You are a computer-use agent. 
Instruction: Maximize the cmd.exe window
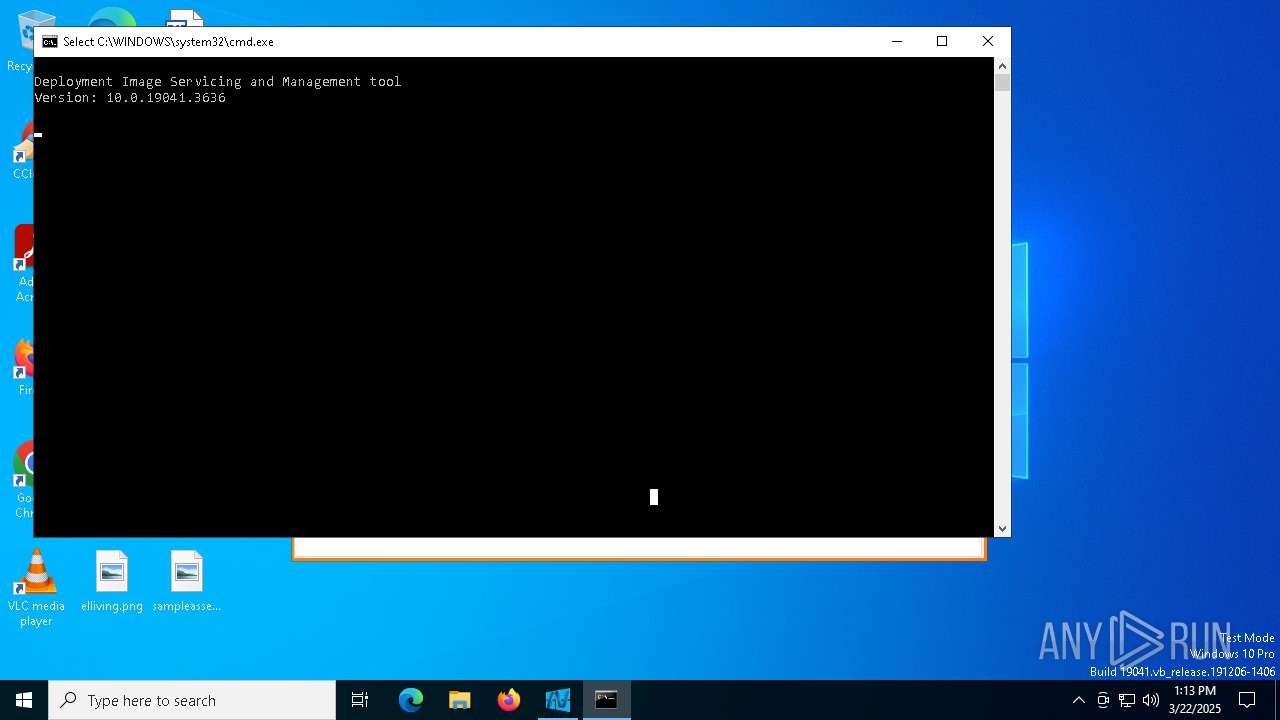[942, 41]
